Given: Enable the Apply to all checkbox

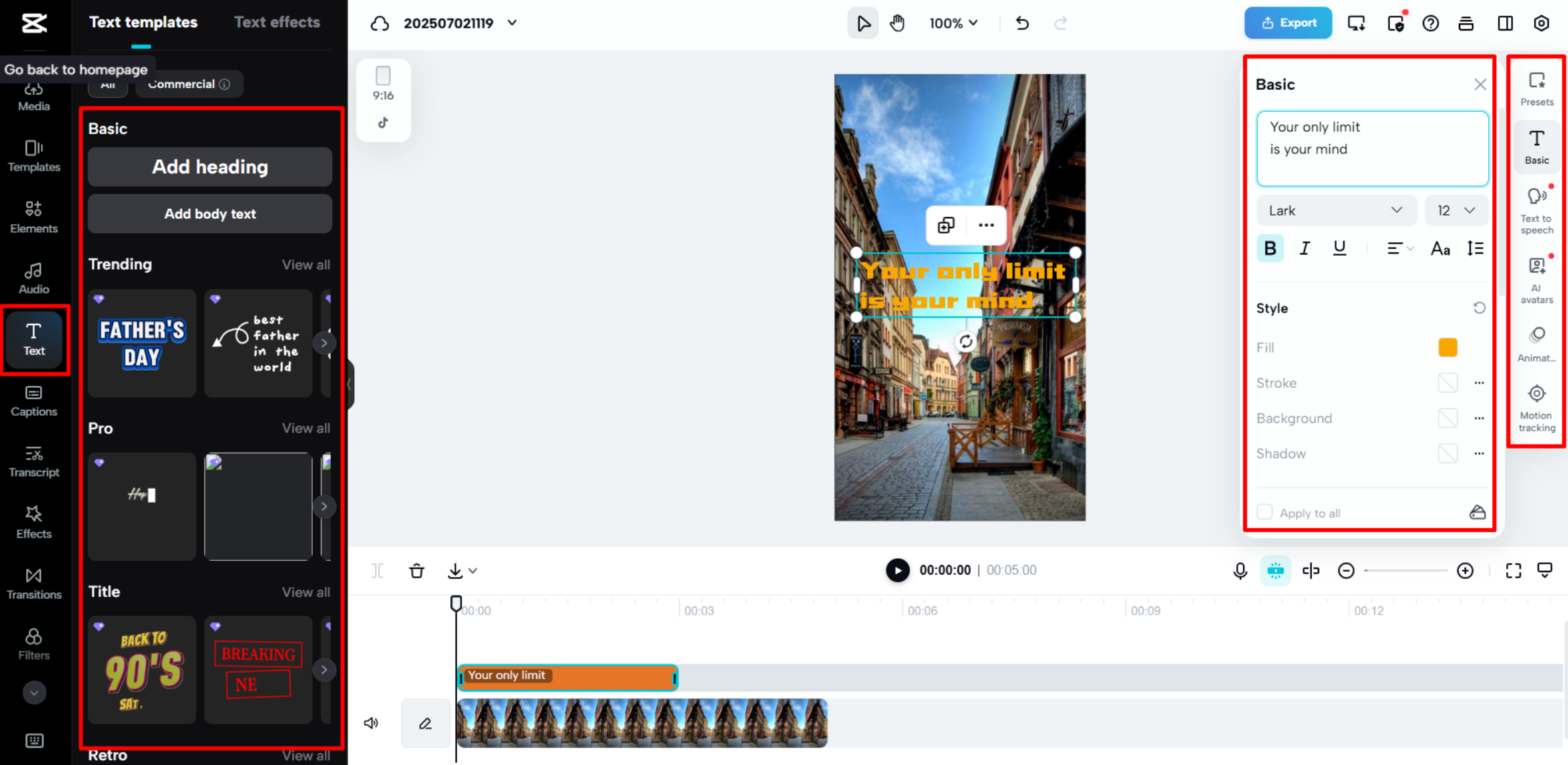Looking at the screenshot, I should tap(1264, 512).
